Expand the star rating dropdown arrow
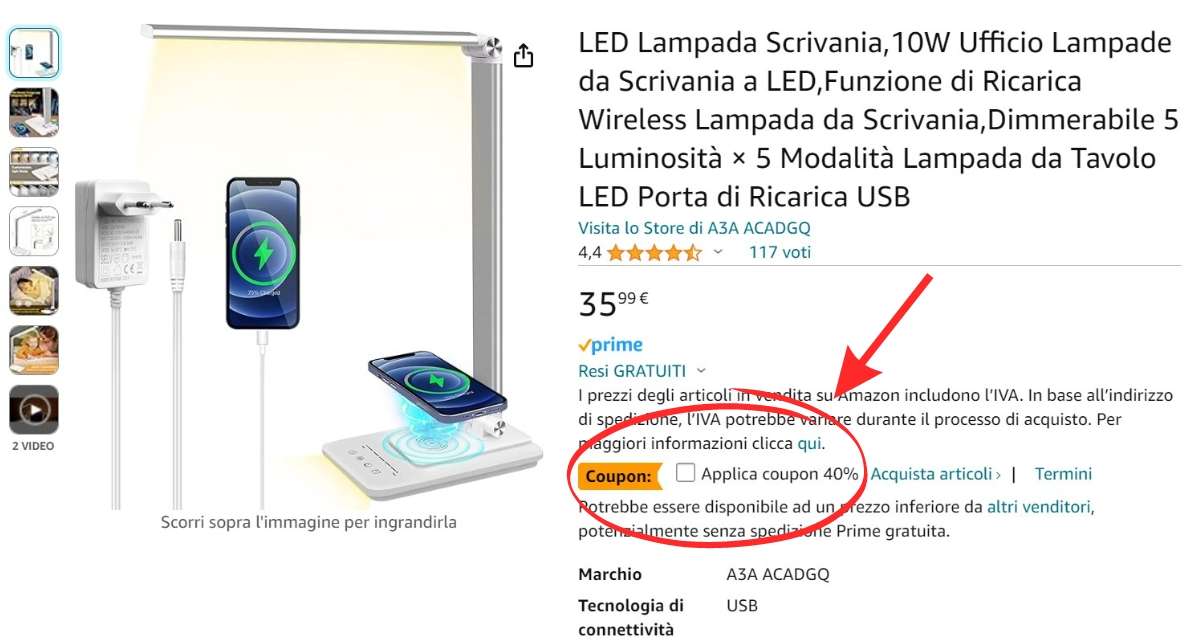The width and height of the screenshot is (1200, 640). pyautogui.click(x=718, y=253)
